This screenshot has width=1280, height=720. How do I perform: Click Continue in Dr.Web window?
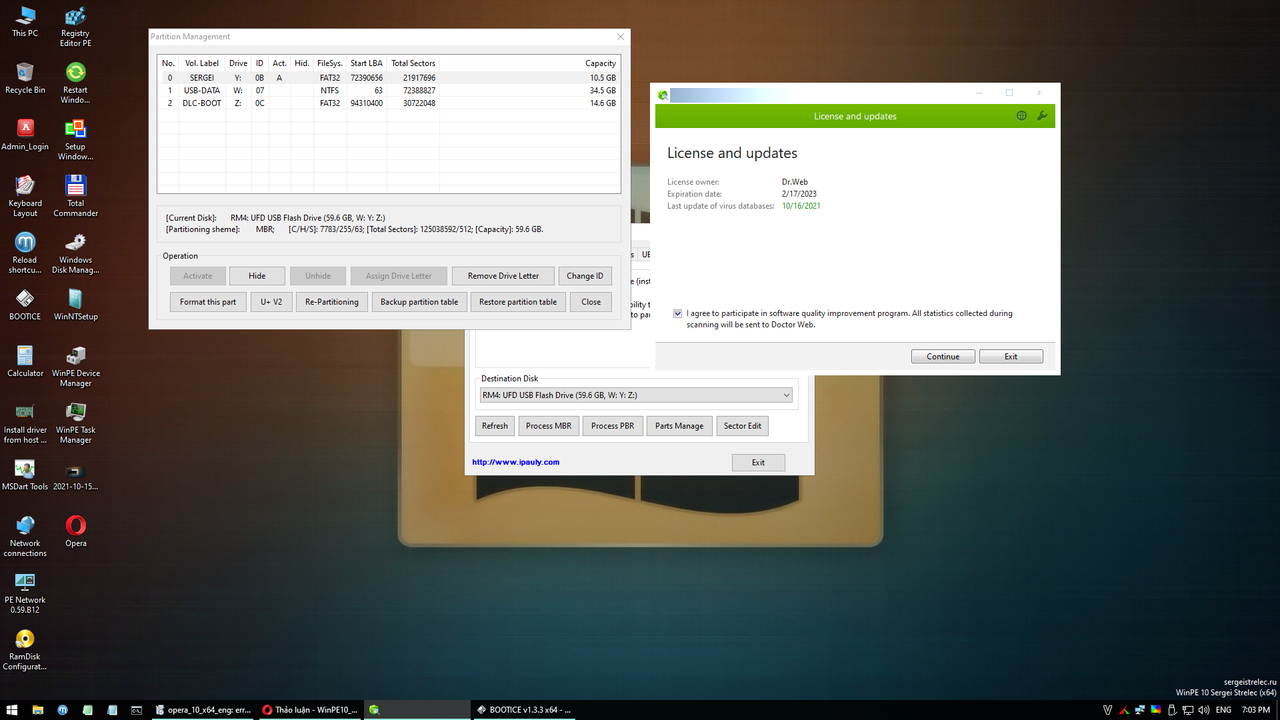[x=942, y=356]
